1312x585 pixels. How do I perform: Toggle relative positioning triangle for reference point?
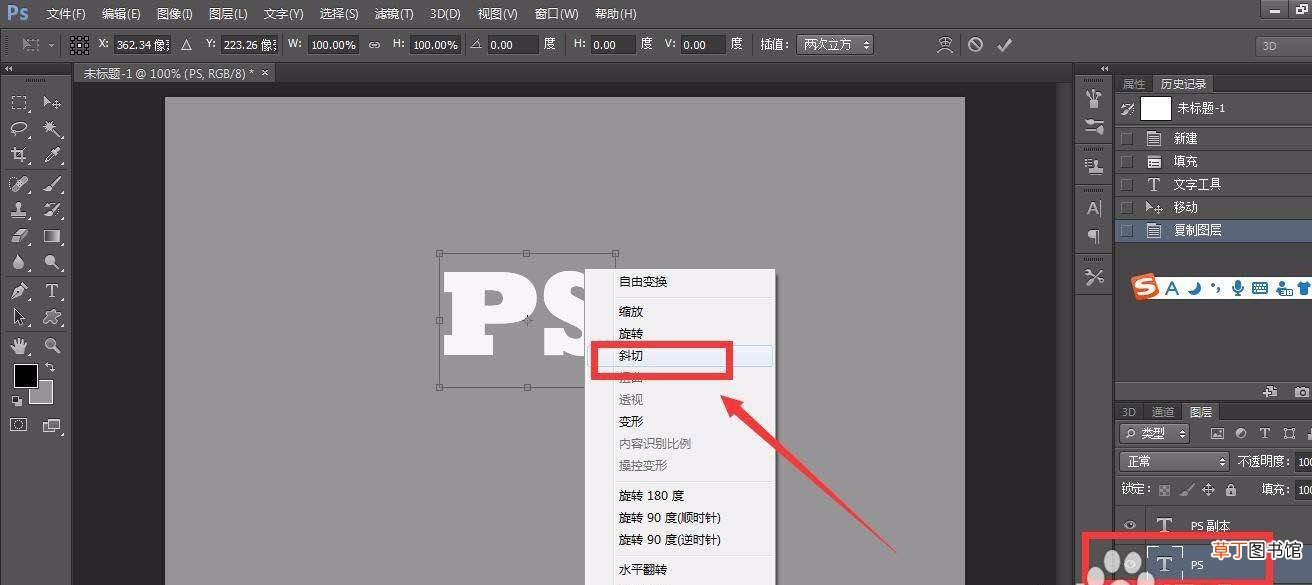(186, 45)
